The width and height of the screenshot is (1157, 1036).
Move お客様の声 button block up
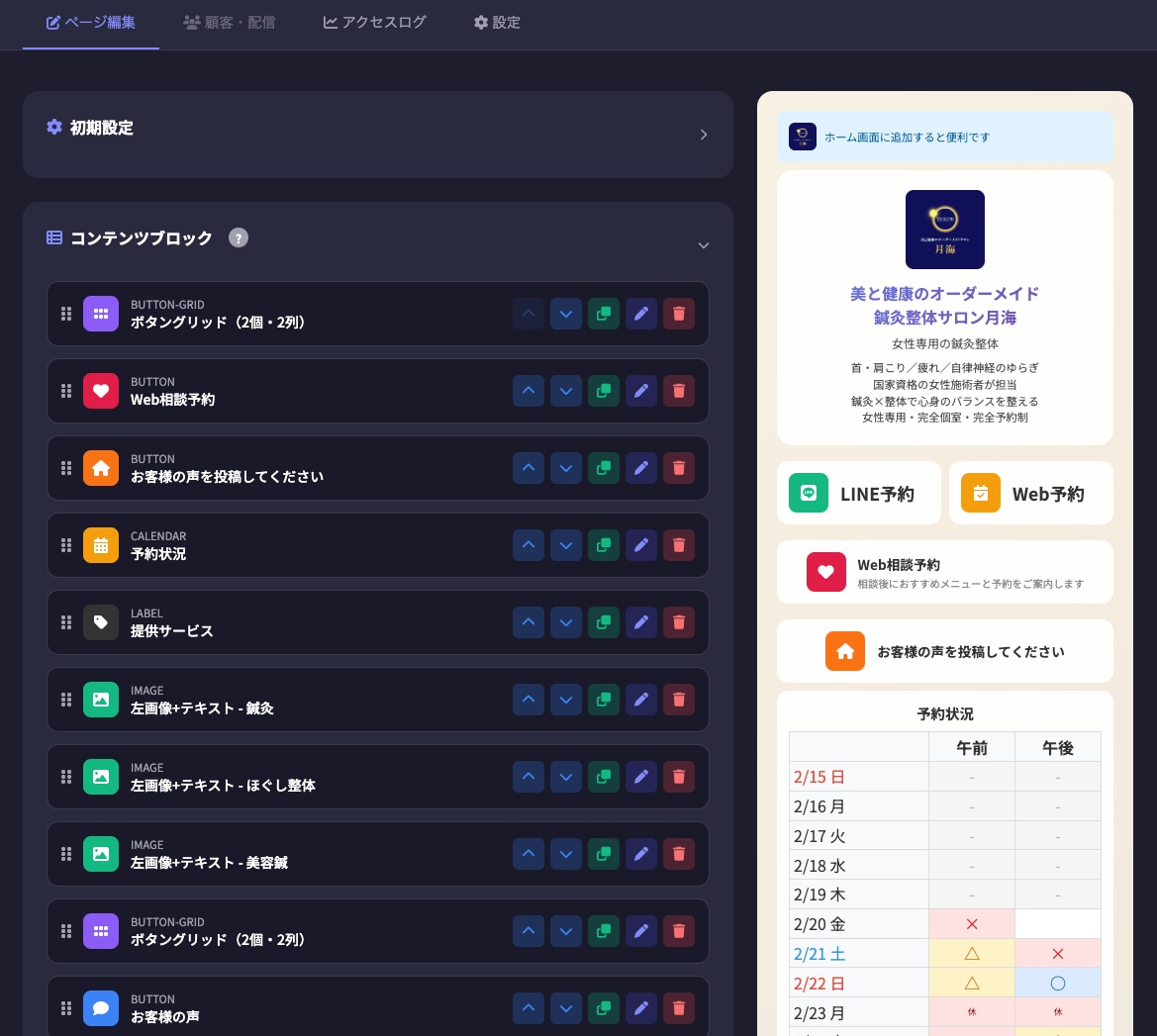[x=529, y=1008]
